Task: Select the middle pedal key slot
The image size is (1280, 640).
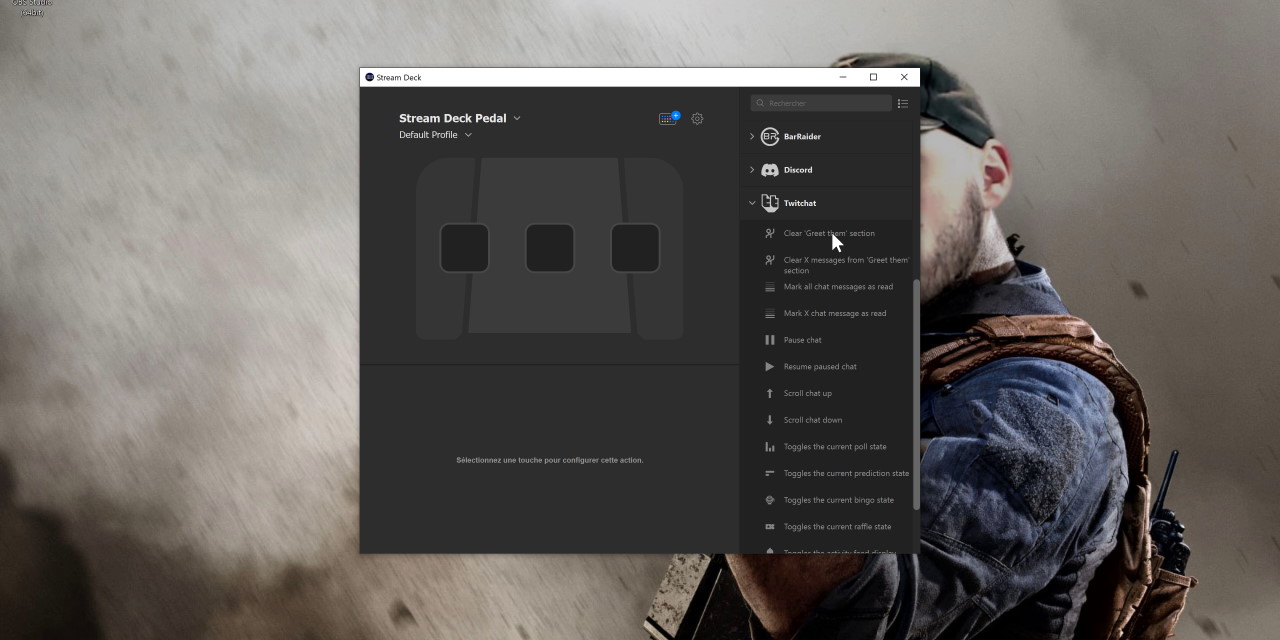Action: 550,248
